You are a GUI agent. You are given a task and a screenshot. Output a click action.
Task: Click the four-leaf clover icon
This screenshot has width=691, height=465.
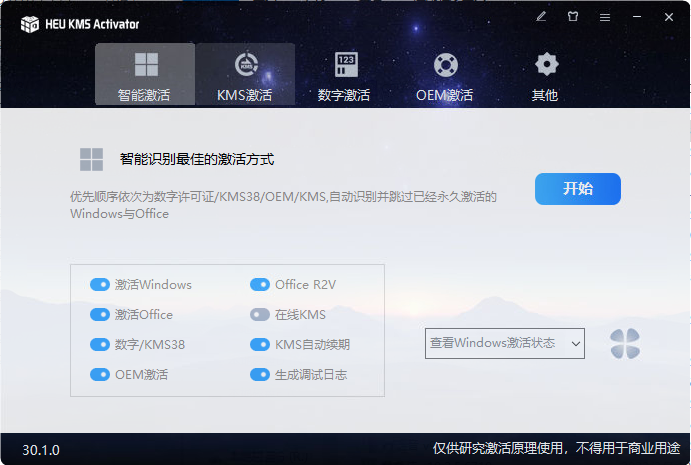point(625,344)
